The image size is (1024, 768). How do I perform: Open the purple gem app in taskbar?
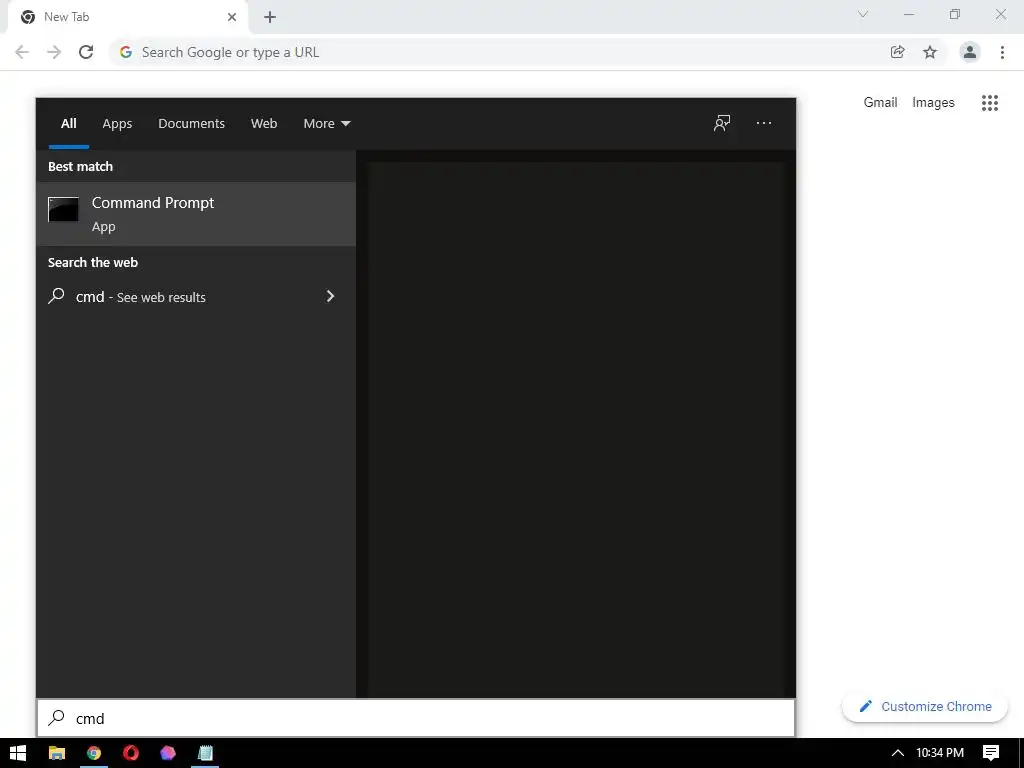point(168,753)
